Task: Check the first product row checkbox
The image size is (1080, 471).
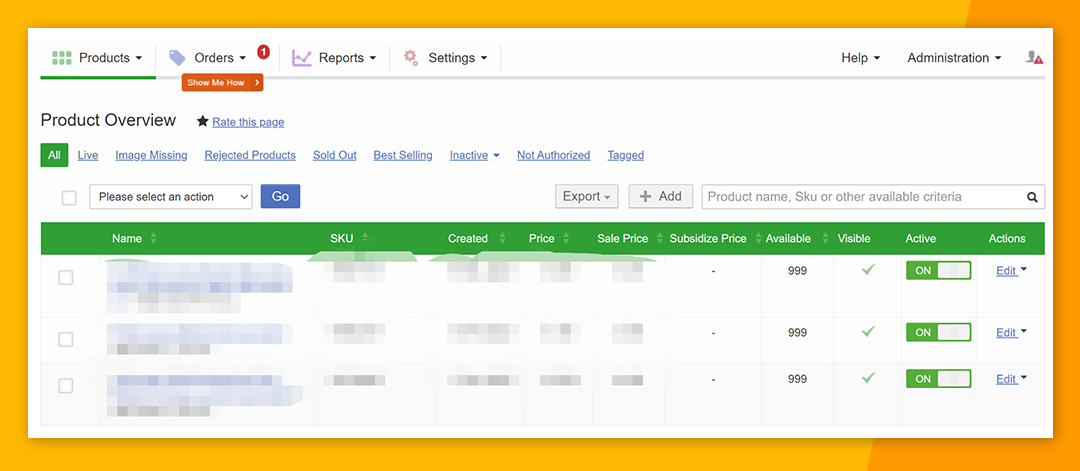Action: point(66,278)
